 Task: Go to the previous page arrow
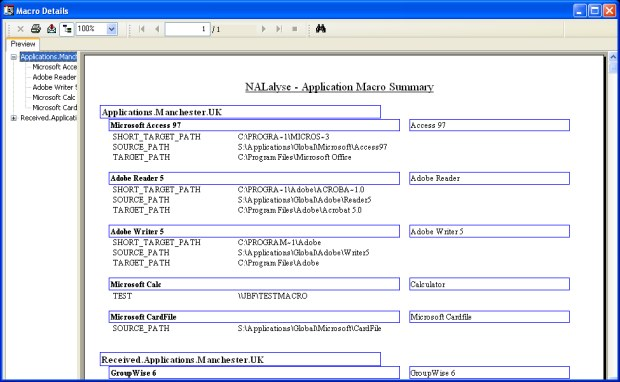[157, 29]
